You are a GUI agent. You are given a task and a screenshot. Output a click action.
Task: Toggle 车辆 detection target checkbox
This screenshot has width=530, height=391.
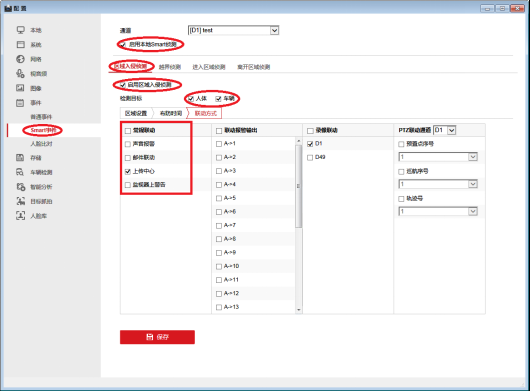point(218,99)
